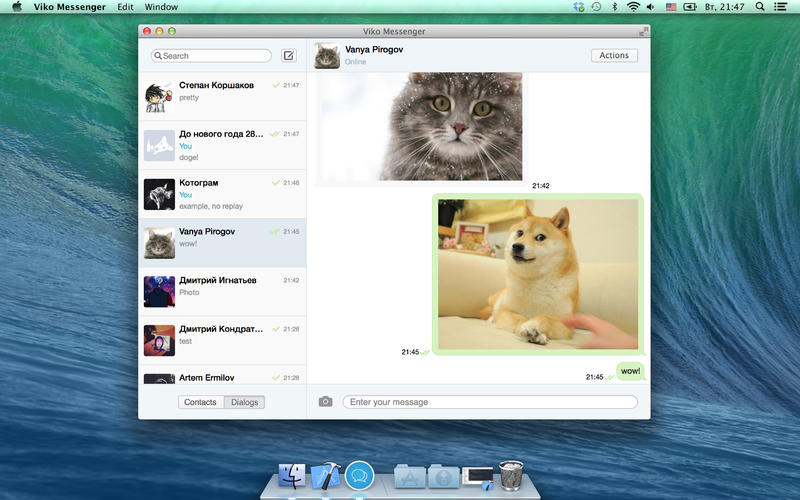
Task: Click the menu bar clock Вт, 21:47
Action: point(724,7)
